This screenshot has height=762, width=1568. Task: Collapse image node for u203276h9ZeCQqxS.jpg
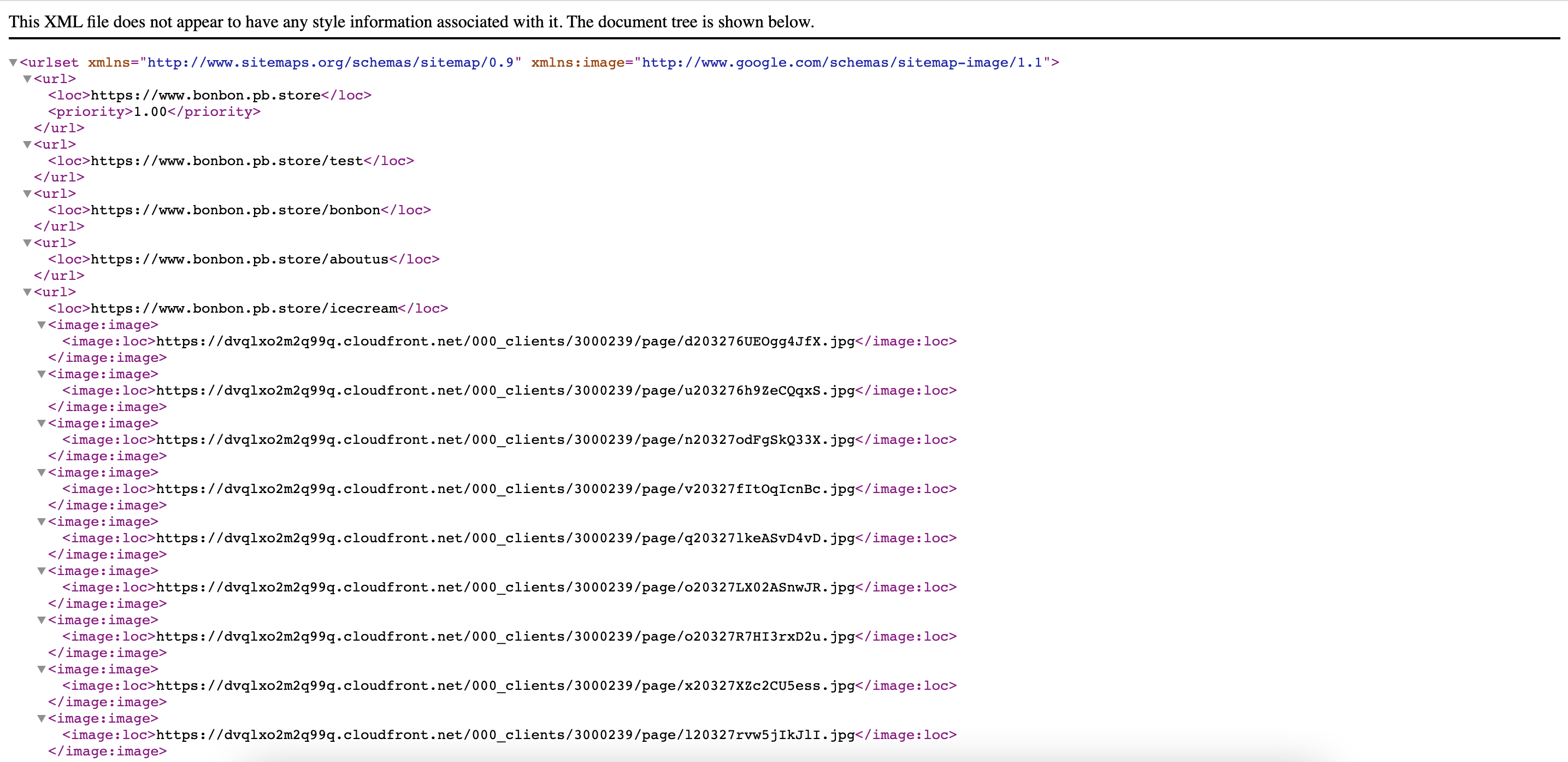click(x=42, y=374)
